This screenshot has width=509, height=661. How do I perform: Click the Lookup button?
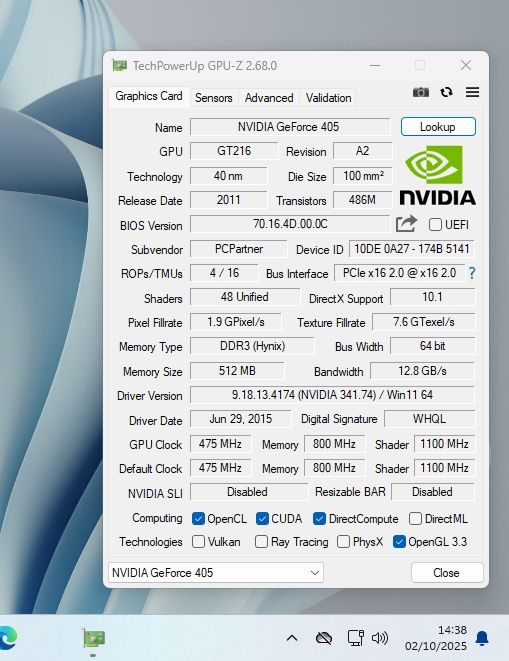[438, 127]
